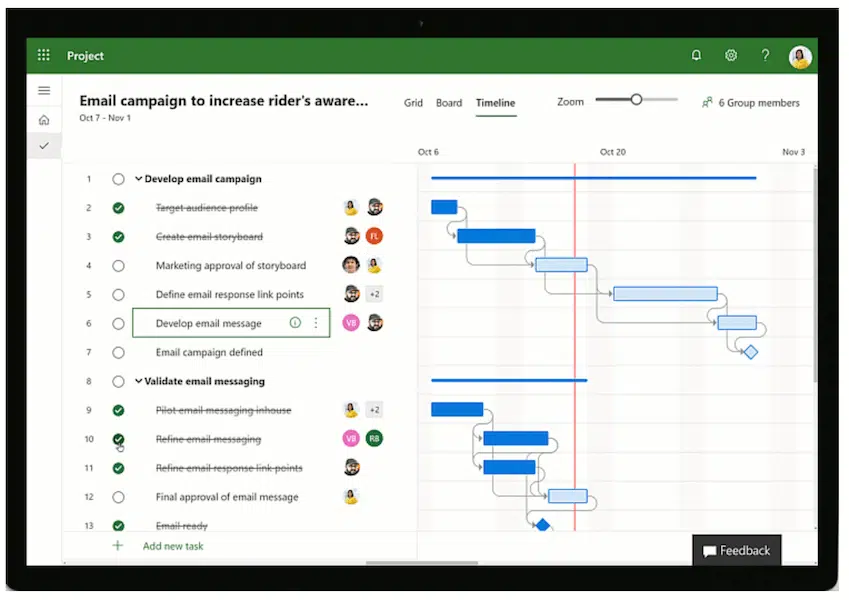Open your account profile picture menu
The width and height of the screenshot is (849, 600).
[x=799, y=55]
